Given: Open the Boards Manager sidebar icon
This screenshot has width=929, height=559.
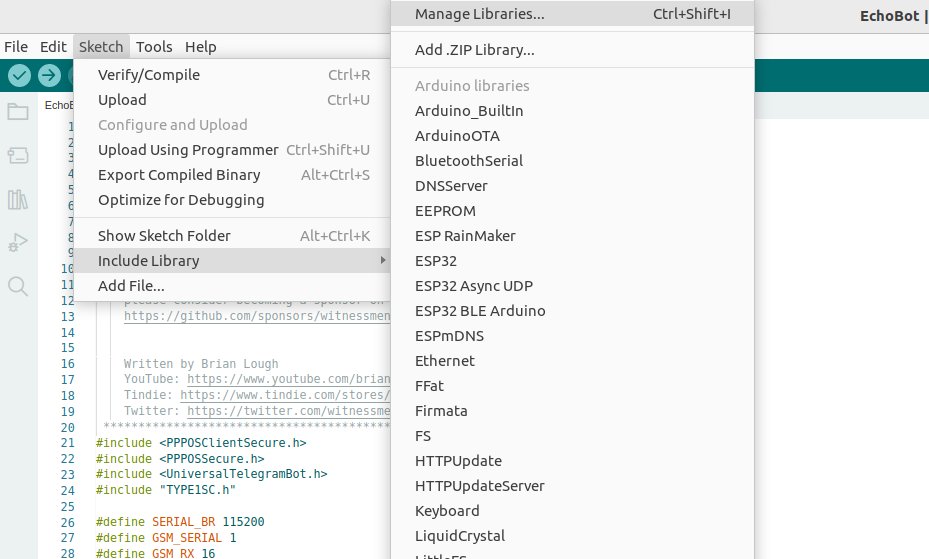Looking at the screenshot, I should point(18,156).
